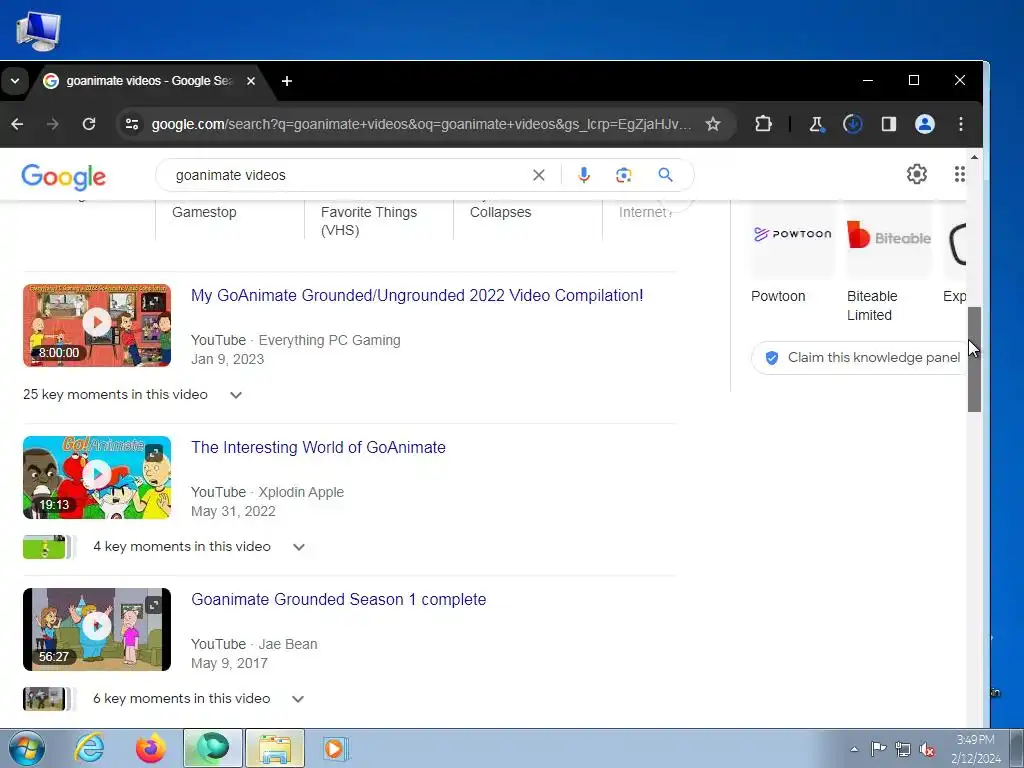
Task: Play the 56:27 Grounded Season 1 thumbnail
Action: coord(97,630)
